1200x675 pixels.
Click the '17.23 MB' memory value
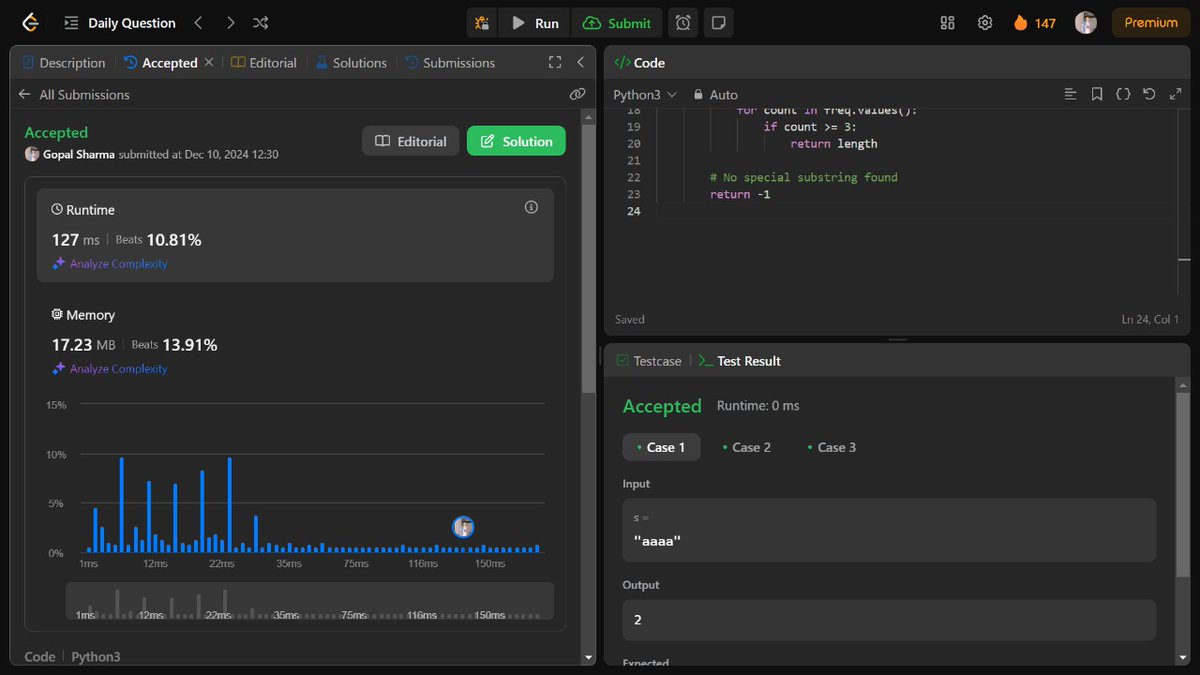pos(84,345)
